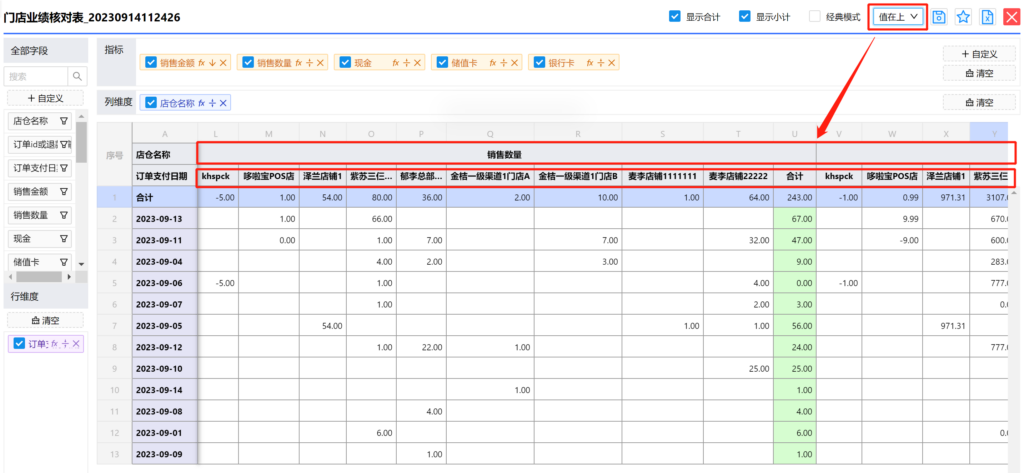Click field list scroll-up arrow
The image size is (1024, 473).
point(82,117)
